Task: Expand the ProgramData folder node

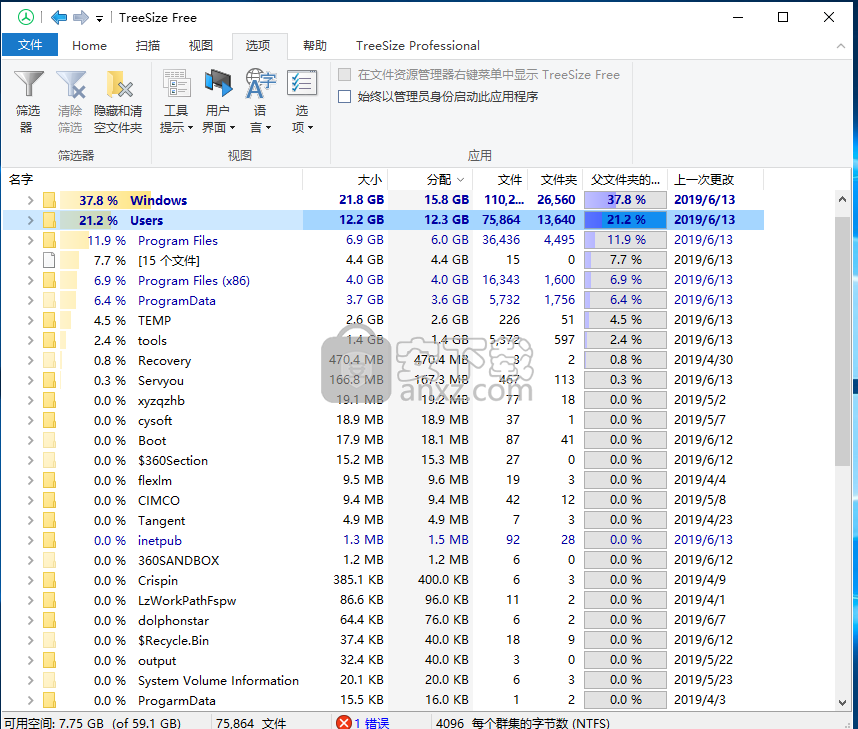Action: point(31,300)
